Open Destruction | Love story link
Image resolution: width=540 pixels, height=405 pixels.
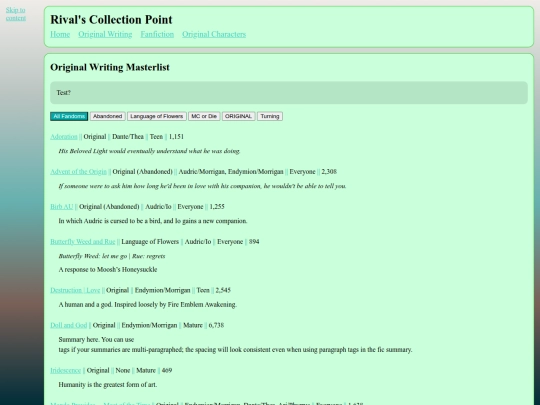pyautogui.click(x=75, y=290)
